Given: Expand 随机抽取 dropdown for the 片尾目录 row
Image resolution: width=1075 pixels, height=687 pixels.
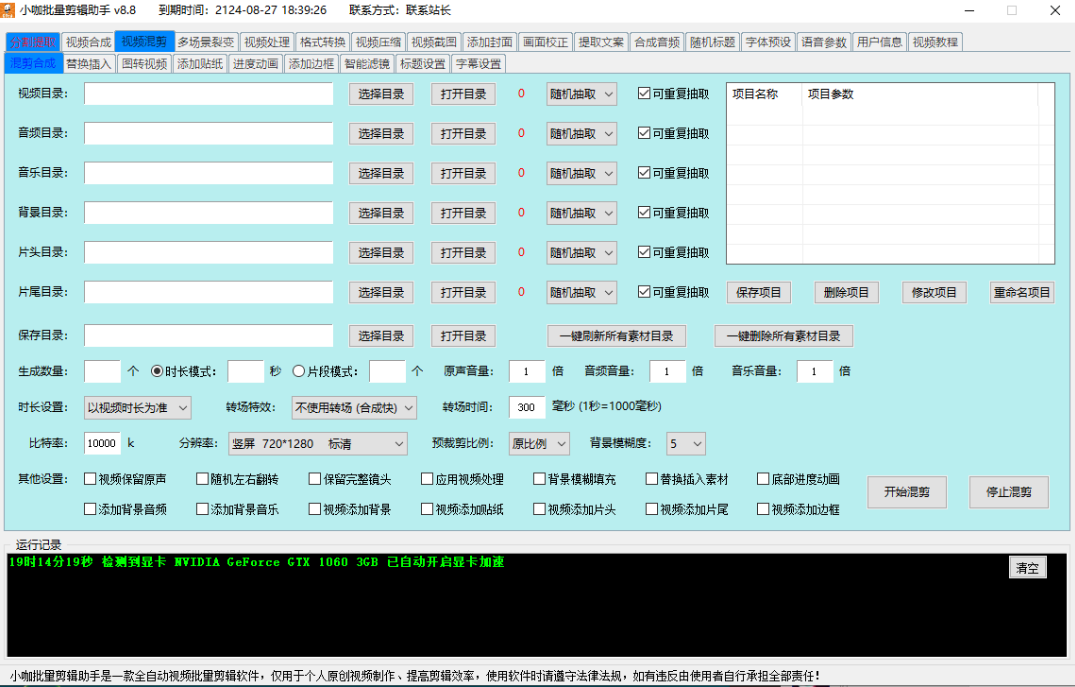Looking at the screenshot, I should (x=581, y=293).
